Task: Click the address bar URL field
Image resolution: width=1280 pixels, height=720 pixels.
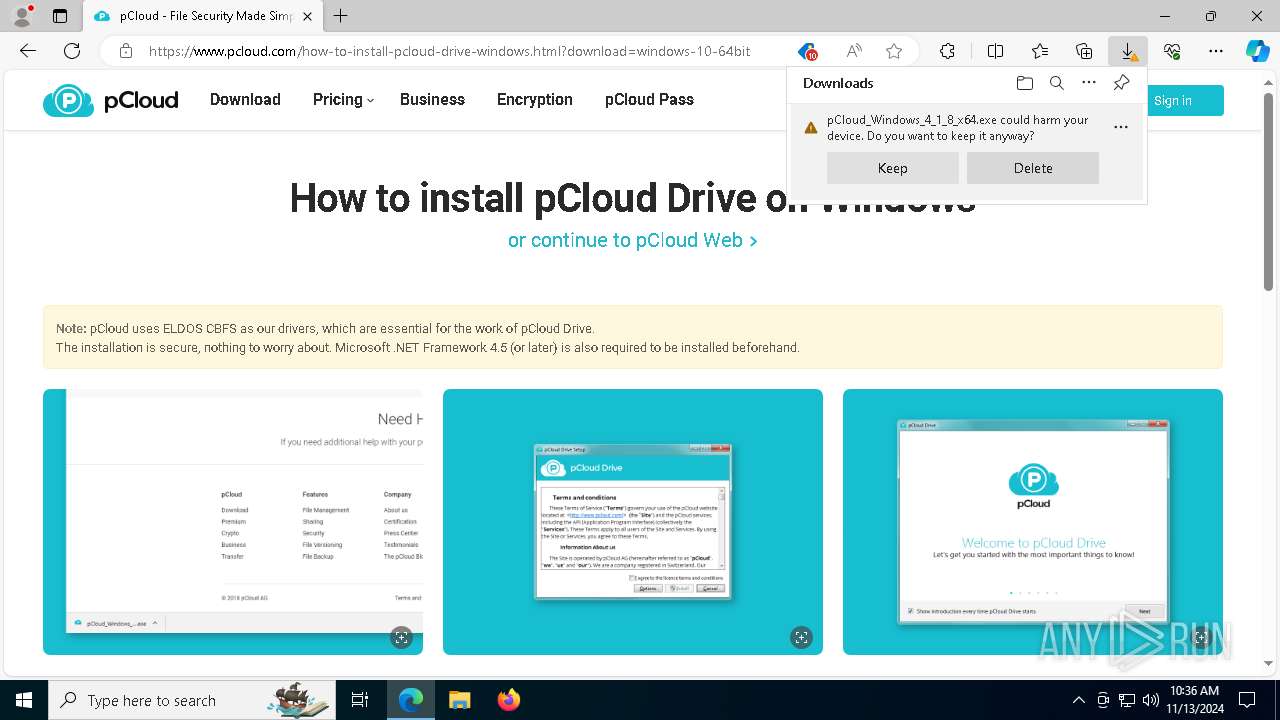Action: tap(450, 51)
